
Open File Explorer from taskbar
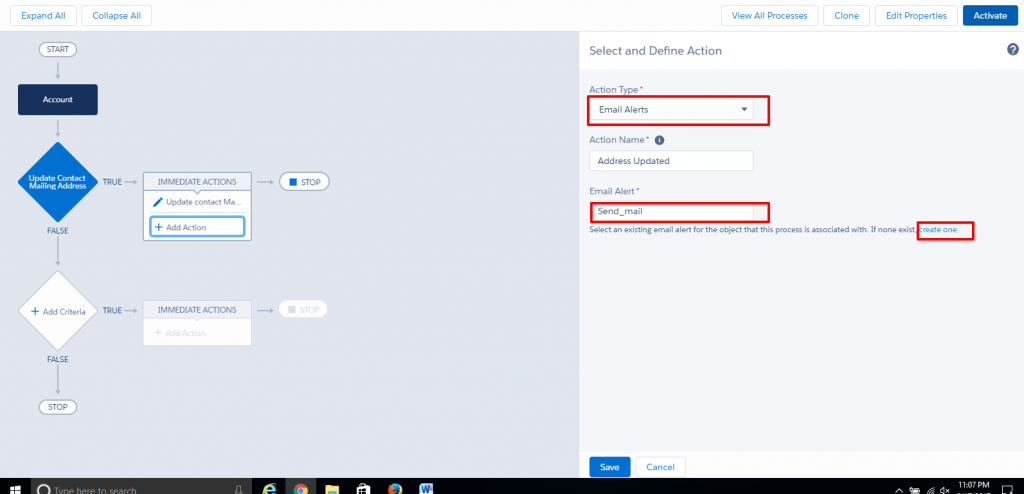click(x=332, y=489)
